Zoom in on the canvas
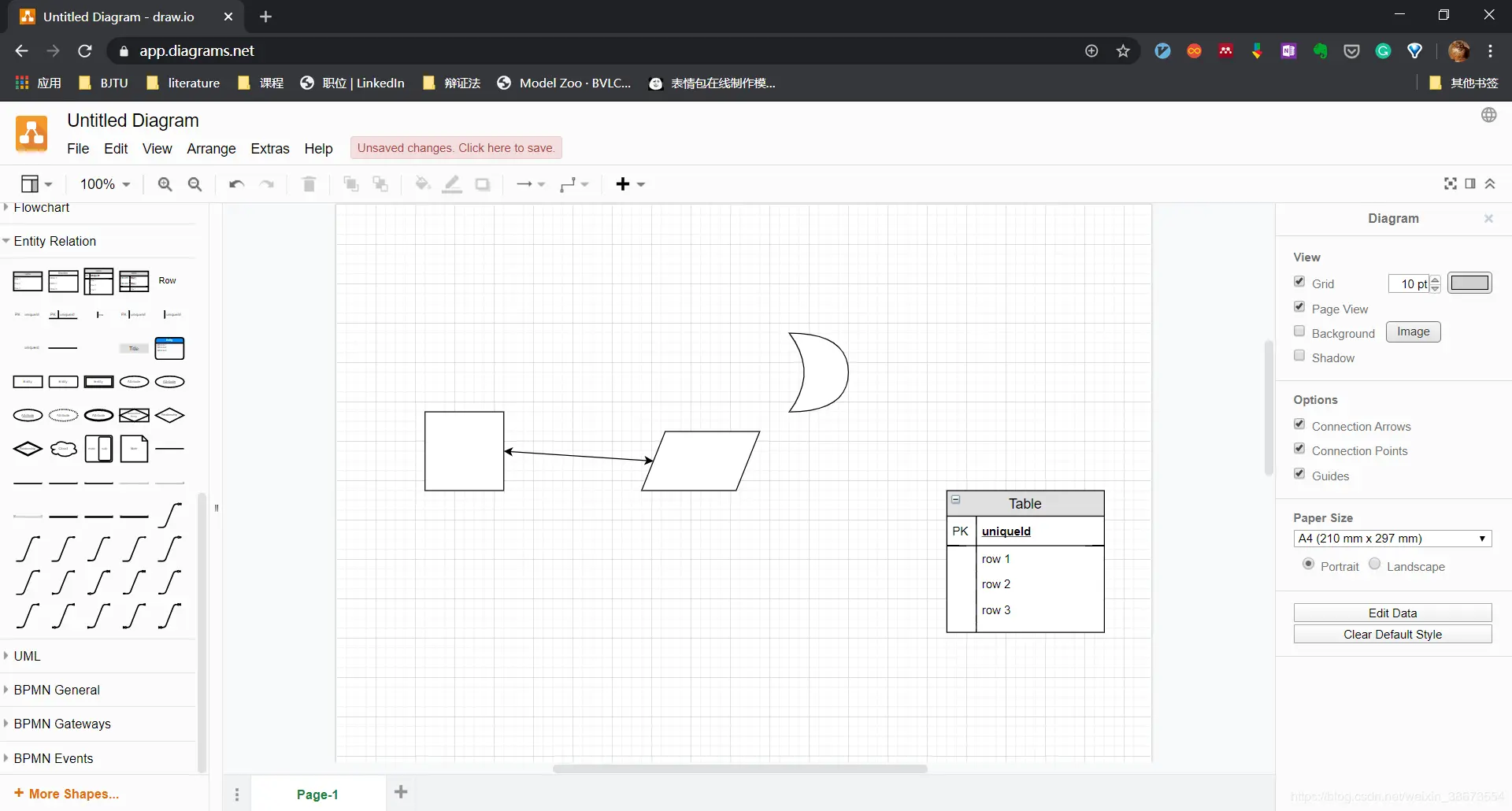Viewport: 1512px width, 811px height. point(165,183)
